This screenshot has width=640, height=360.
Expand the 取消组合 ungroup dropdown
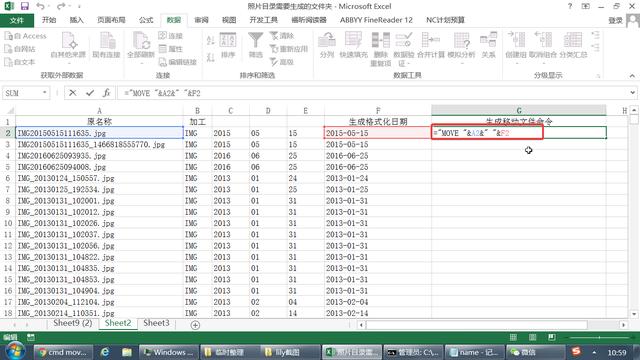pos(543,63)
